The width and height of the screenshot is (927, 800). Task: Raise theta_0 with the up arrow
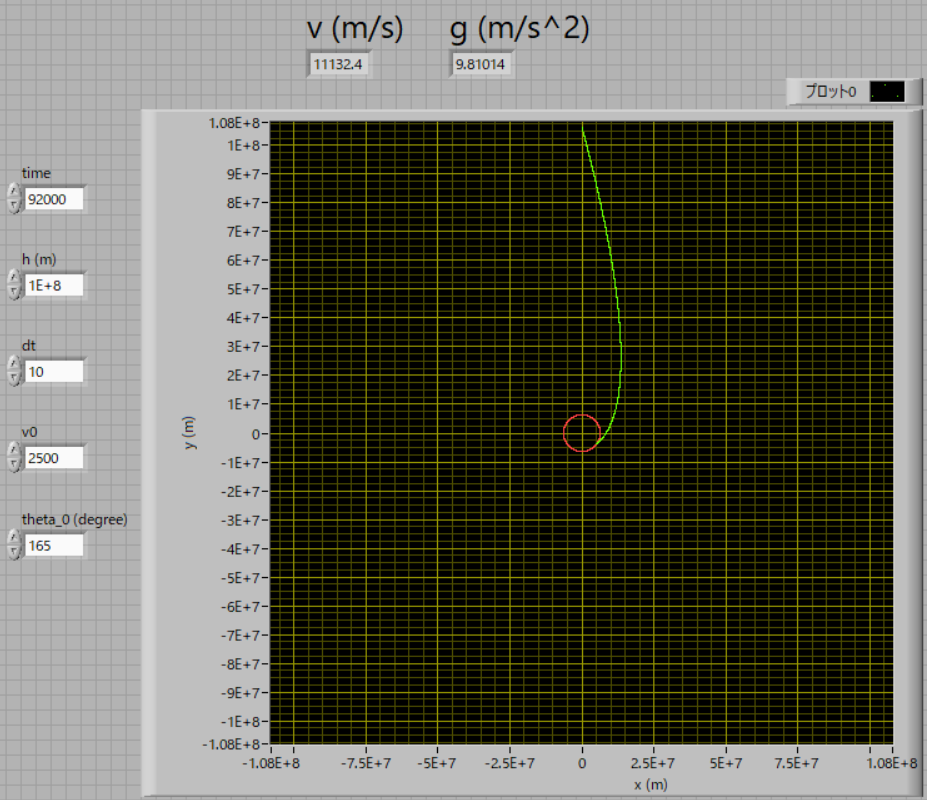coord(13,539)
